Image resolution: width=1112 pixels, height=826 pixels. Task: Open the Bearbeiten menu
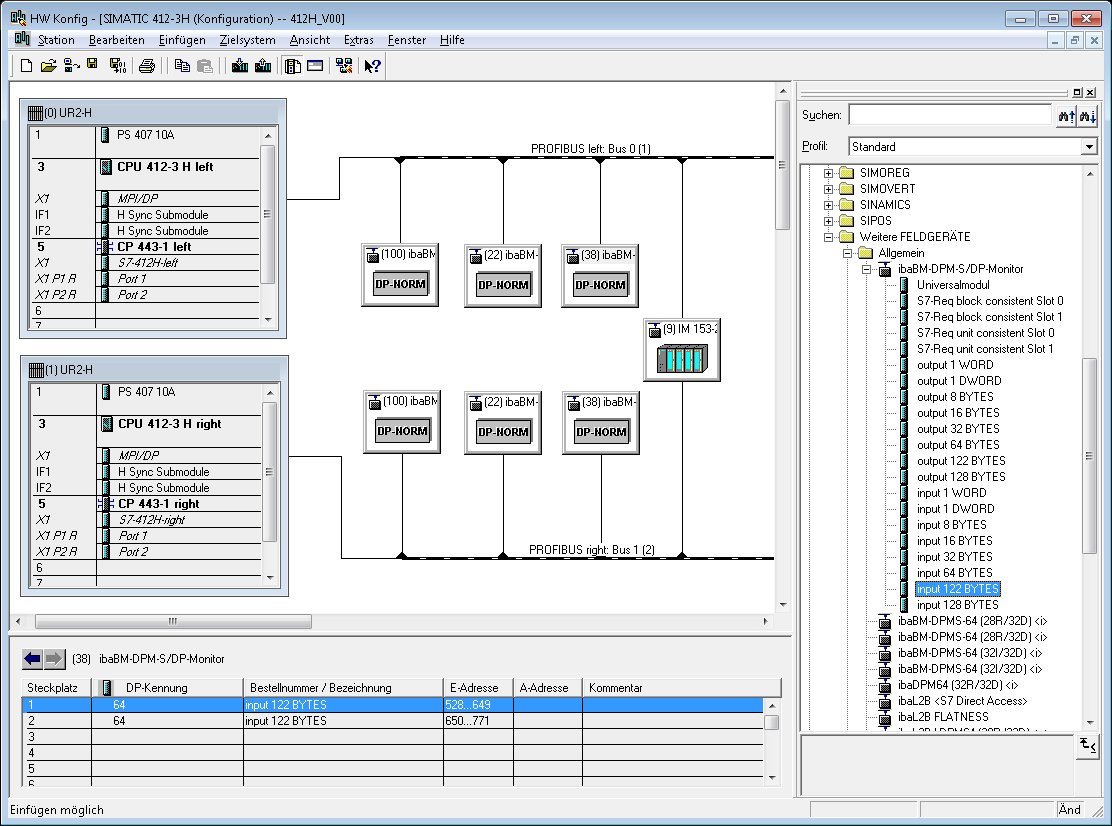click(x=116, y=40)
